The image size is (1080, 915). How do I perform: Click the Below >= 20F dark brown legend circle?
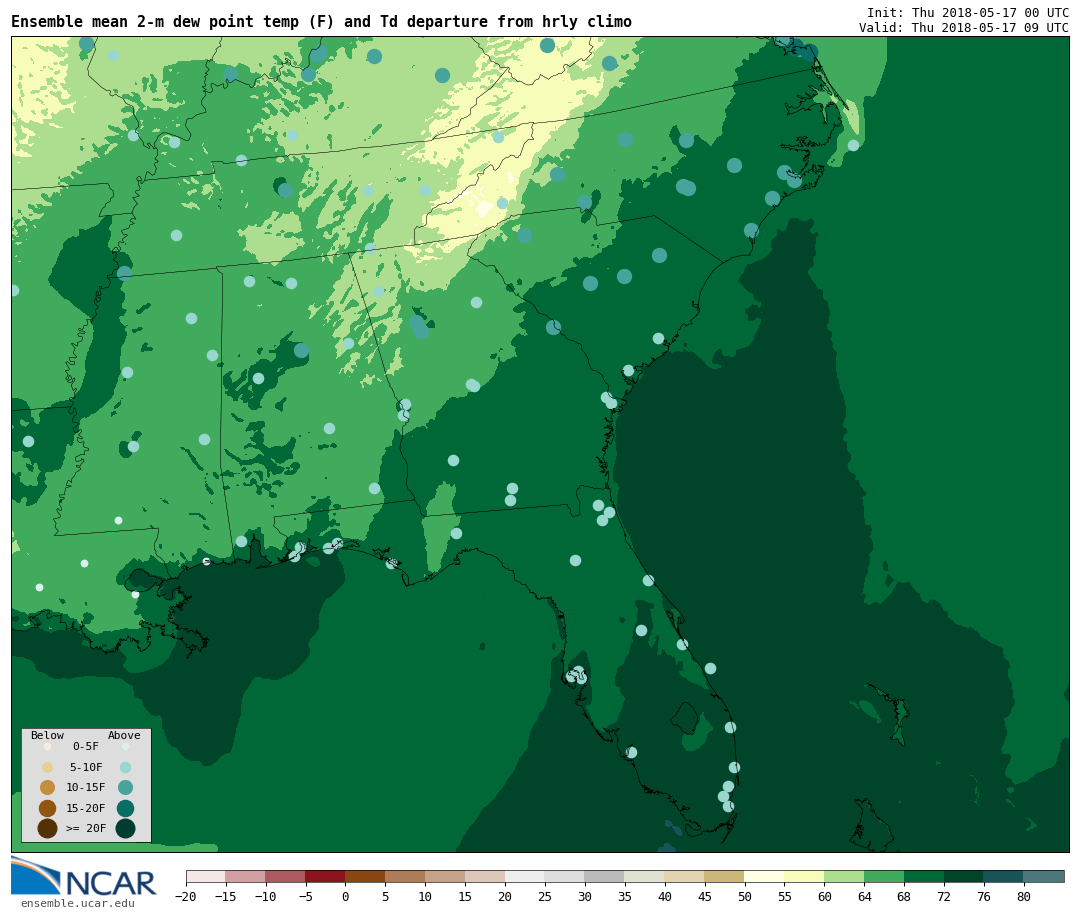pyautogui.click(x=47, y=828)
